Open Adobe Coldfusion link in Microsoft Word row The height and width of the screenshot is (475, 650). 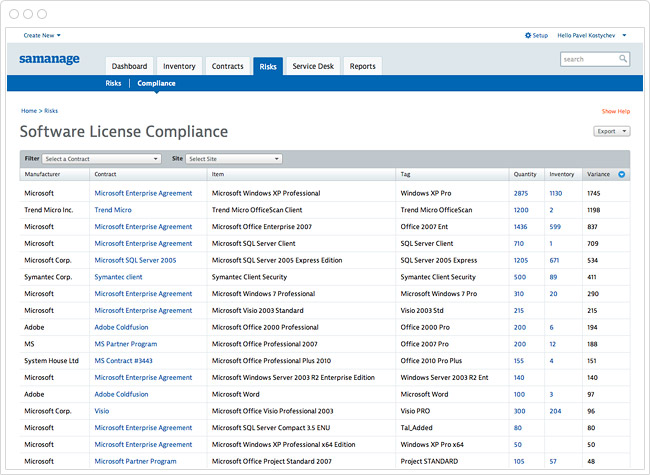121,394
